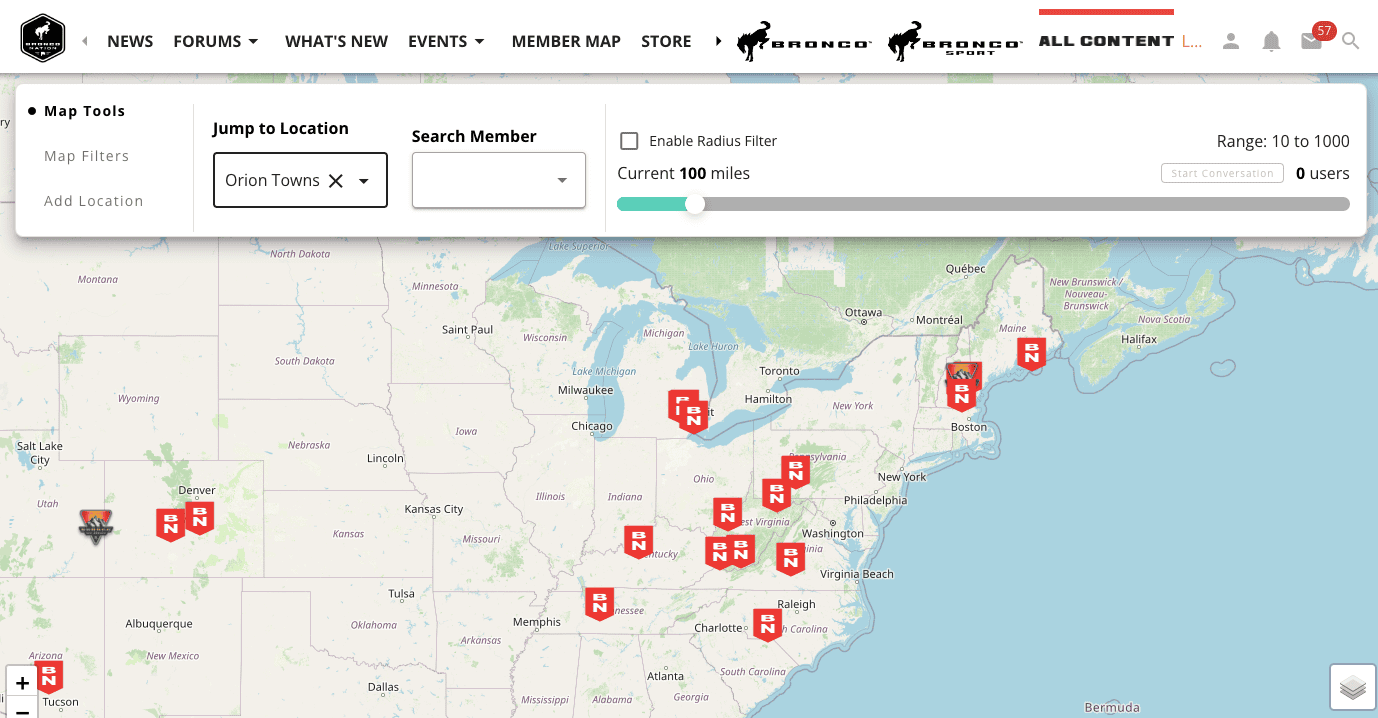
Task: Open the Search Member dropdown
Action: (562, 180)
